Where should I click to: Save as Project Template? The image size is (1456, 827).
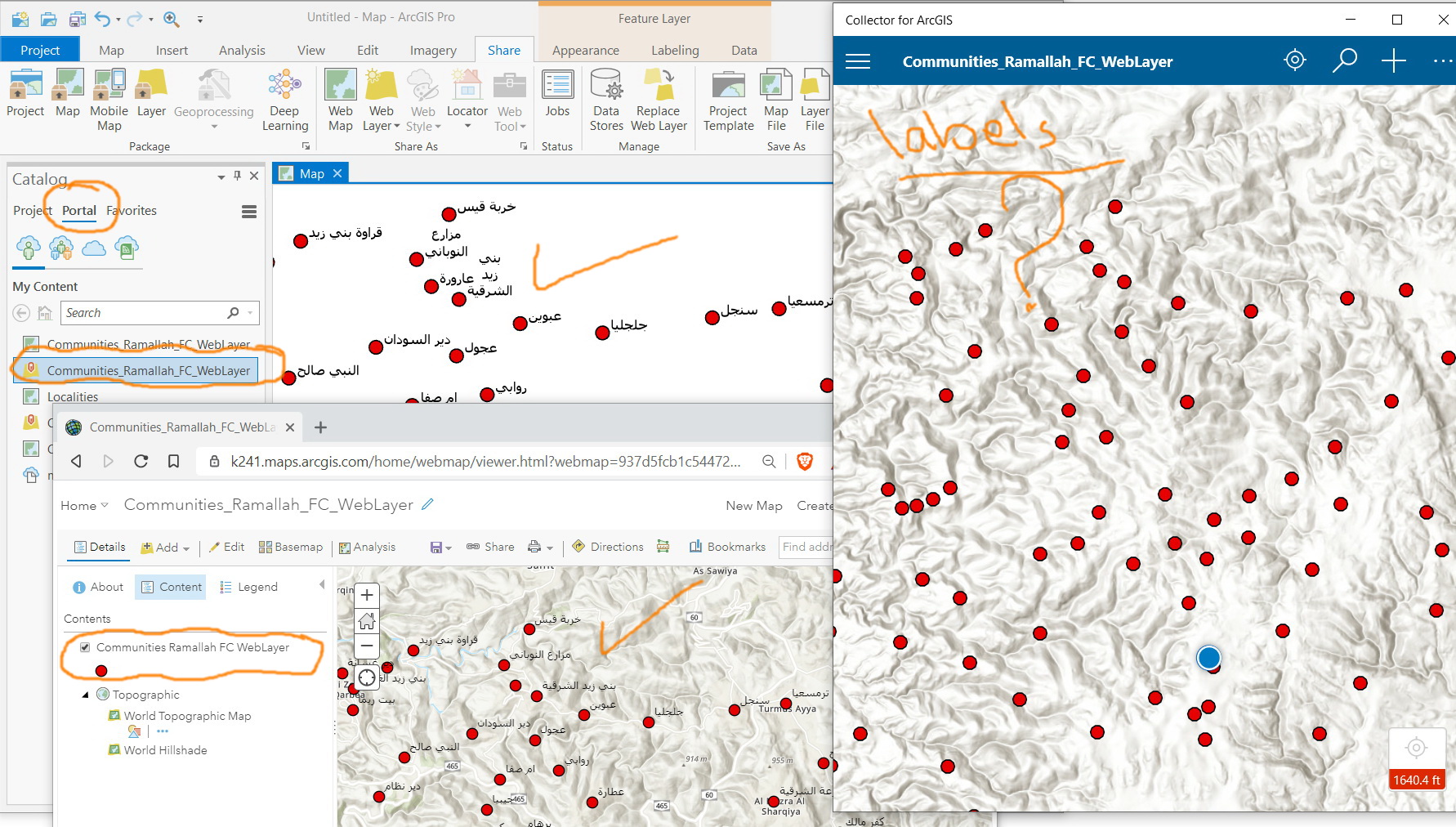click(728, 100)
